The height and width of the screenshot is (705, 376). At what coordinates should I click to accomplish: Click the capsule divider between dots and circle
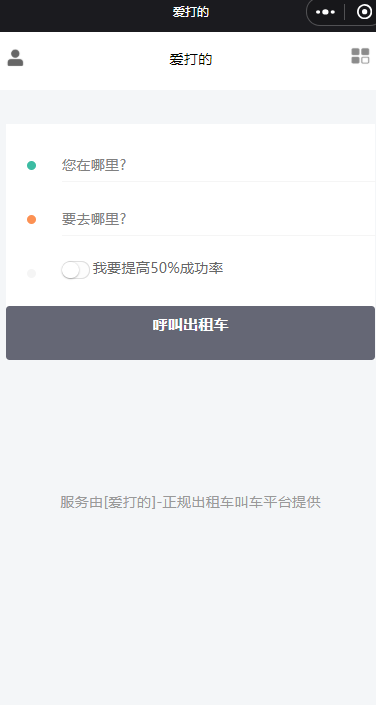tap(345, 12)
